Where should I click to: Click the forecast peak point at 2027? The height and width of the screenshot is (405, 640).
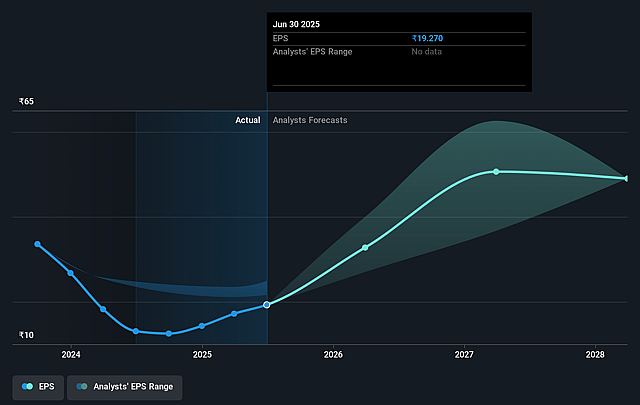point(496,172)
